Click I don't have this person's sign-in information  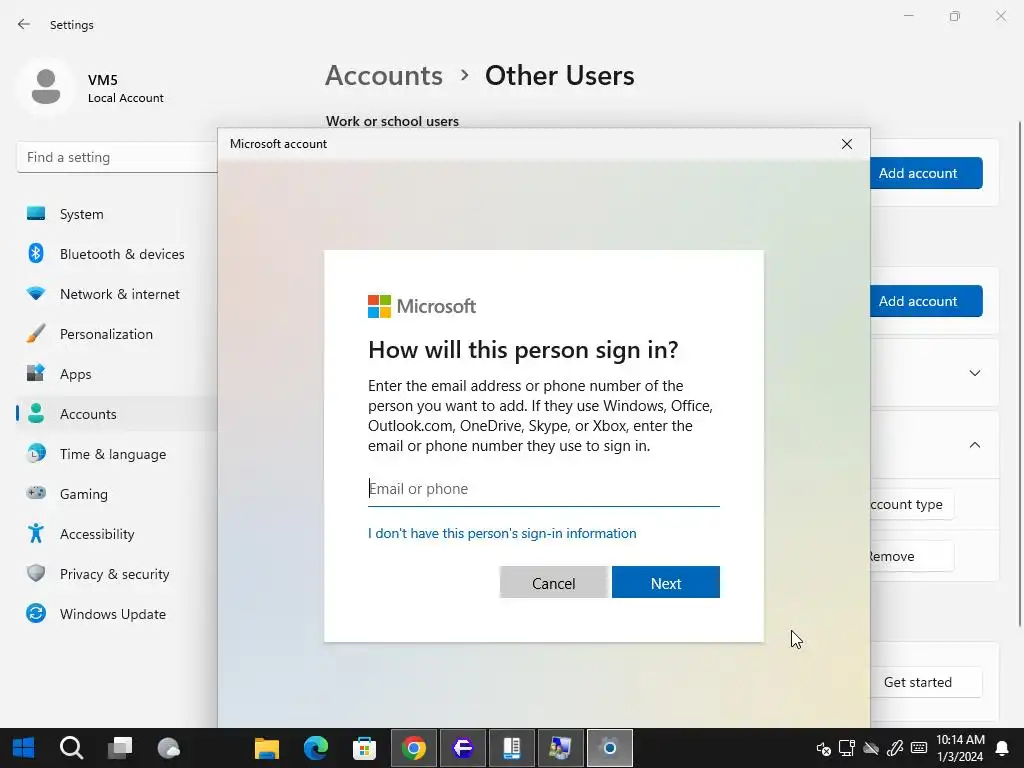502,534
